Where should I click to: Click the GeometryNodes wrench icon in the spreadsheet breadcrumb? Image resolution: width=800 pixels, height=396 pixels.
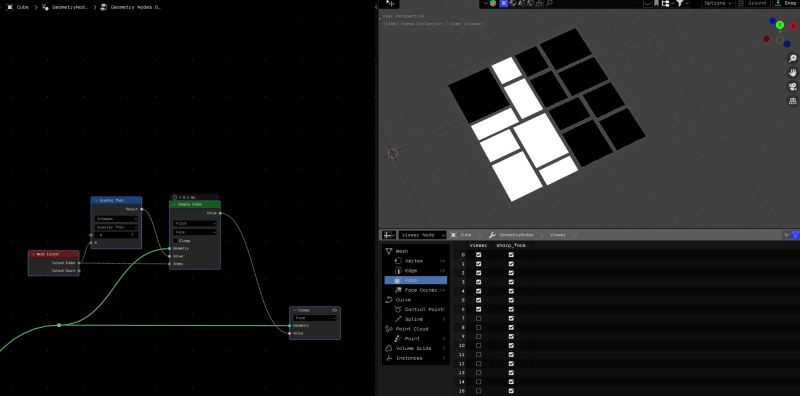[x=492, y=235]
